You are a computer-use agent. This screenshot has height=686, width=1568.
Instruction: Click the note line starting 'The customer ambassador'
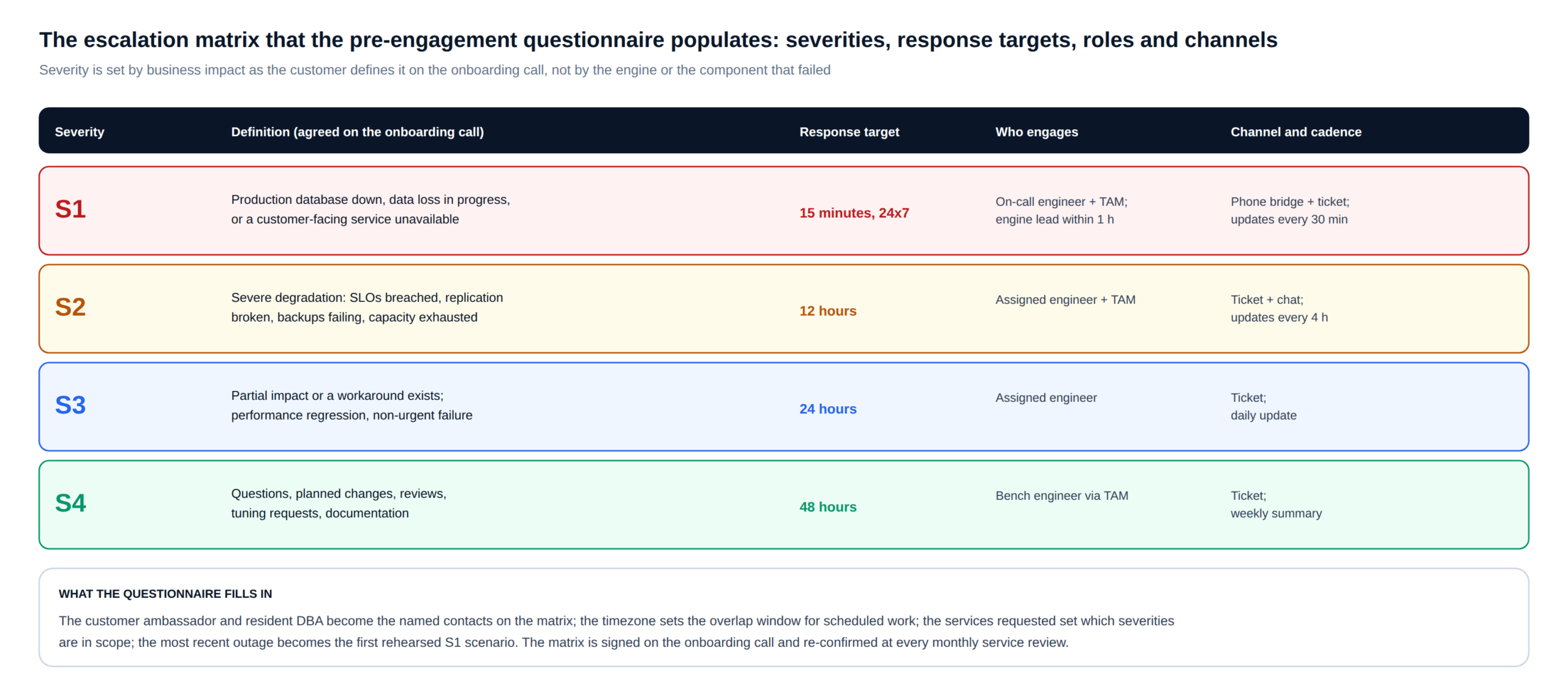[616, 620]
